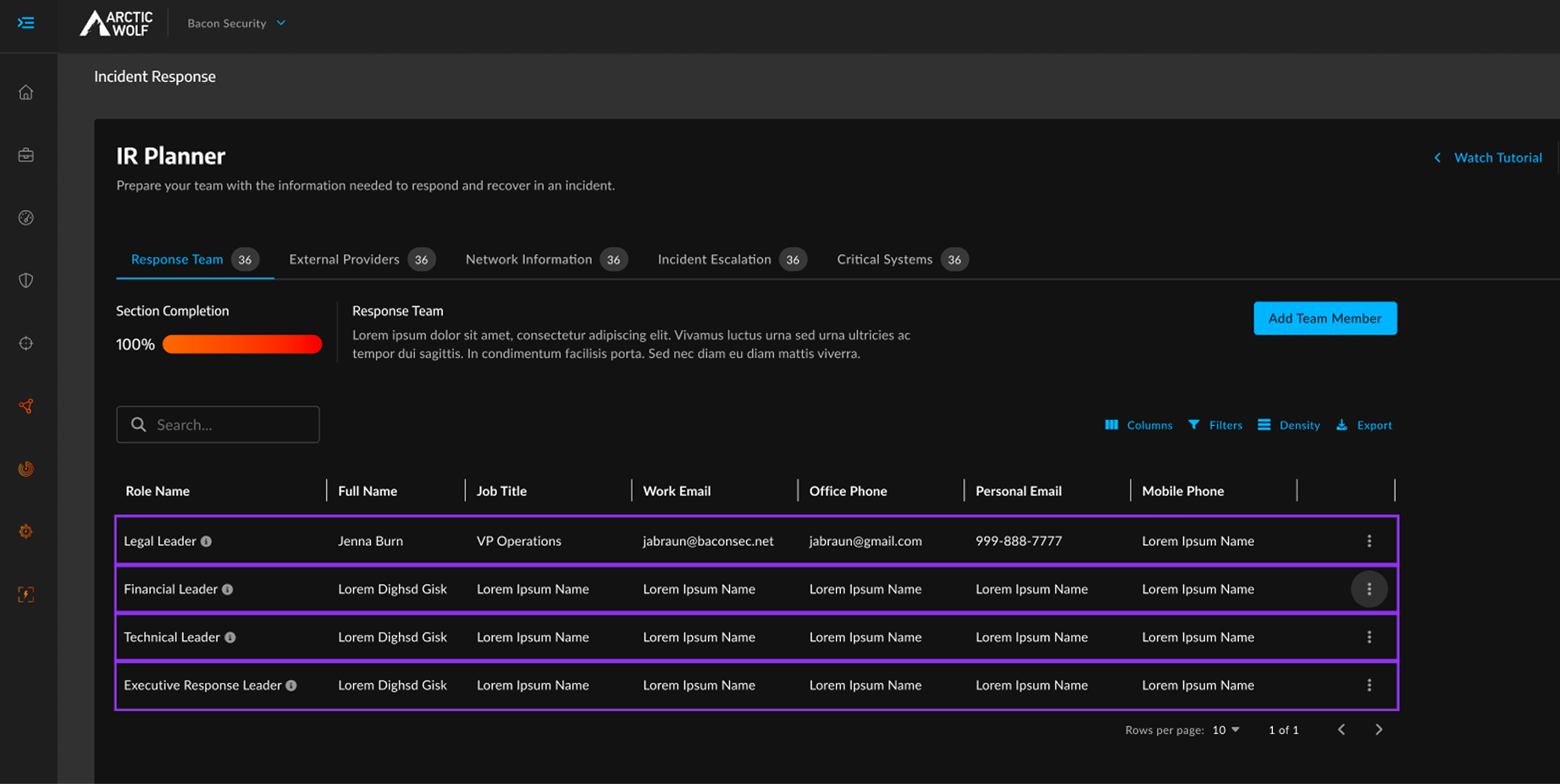Open the gauge dashboard icon in sidebar

pyautogui.click(x=26, y=218)
